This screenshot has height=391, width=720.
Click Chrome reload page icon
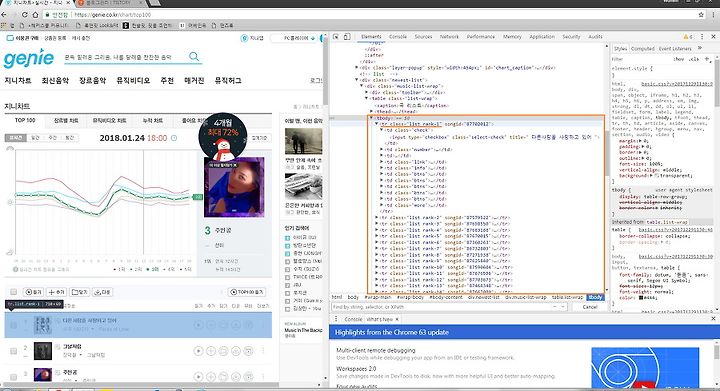click(x=25, y=15)
